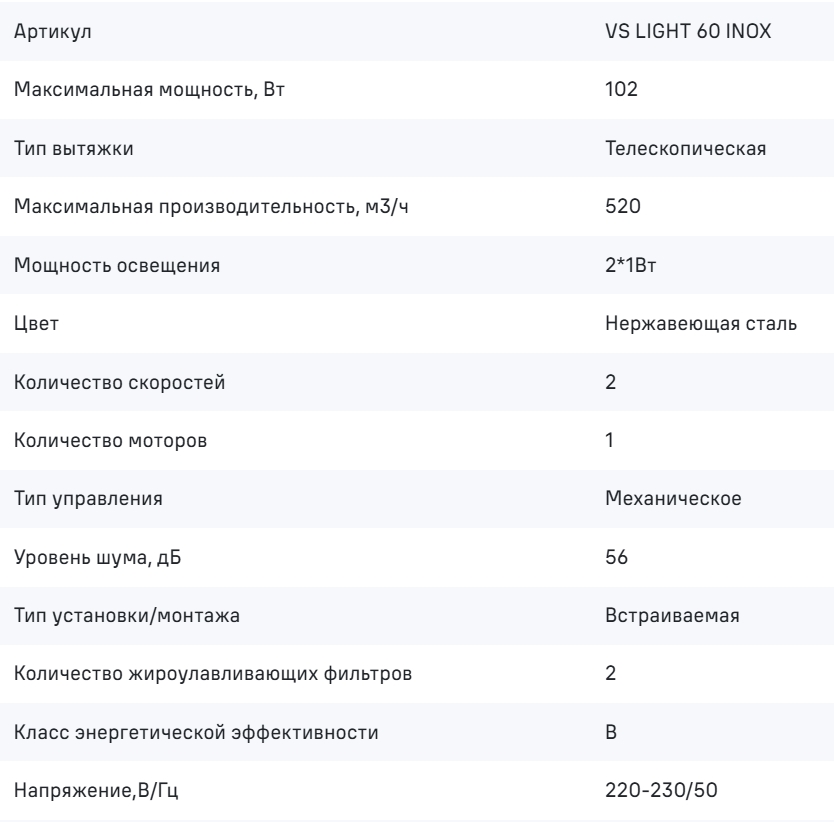This screenshot has height=822, width=834.
Task: Select the performance value 520
Action: (x=623, y=206)
